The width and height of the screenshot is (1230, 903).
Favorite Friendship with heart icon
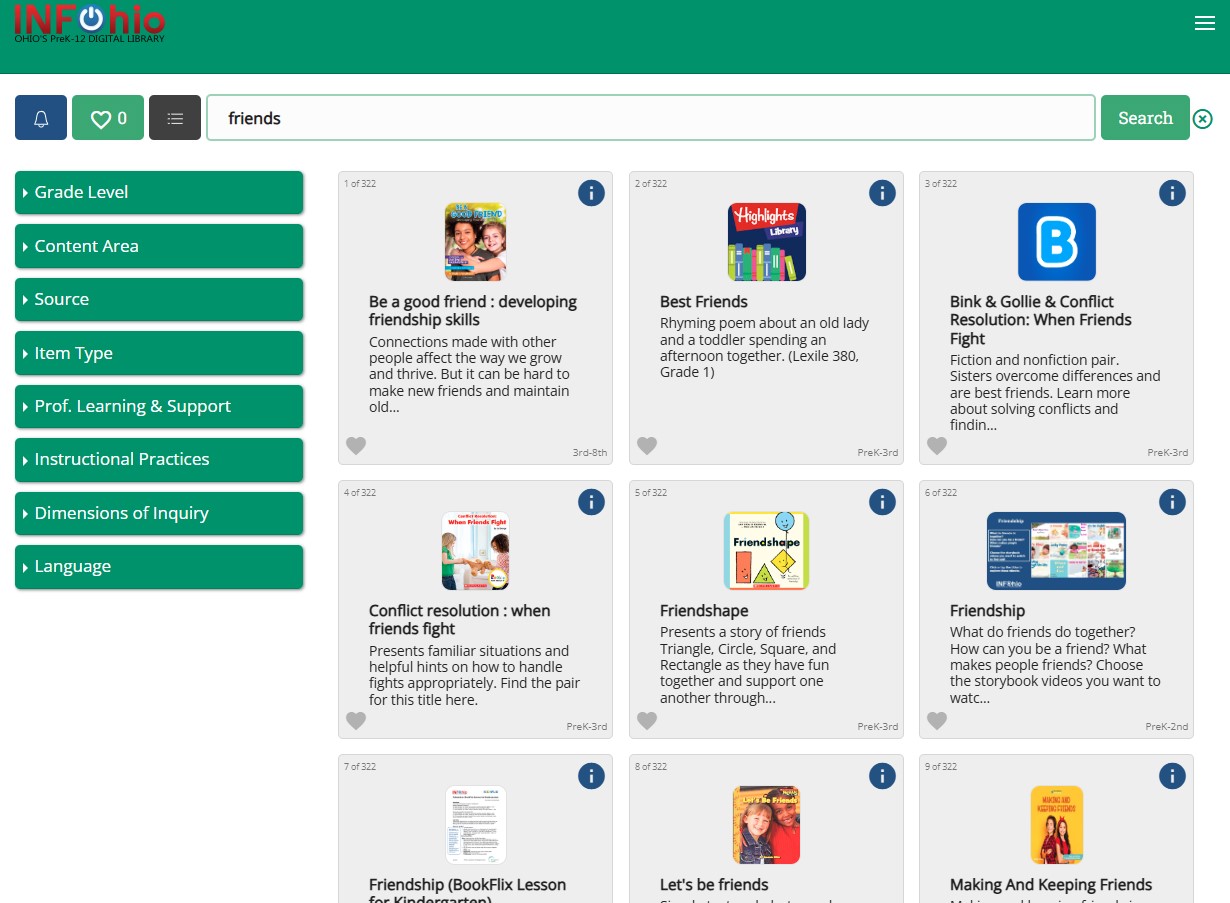pyautogui.click(x=937, y=721)
